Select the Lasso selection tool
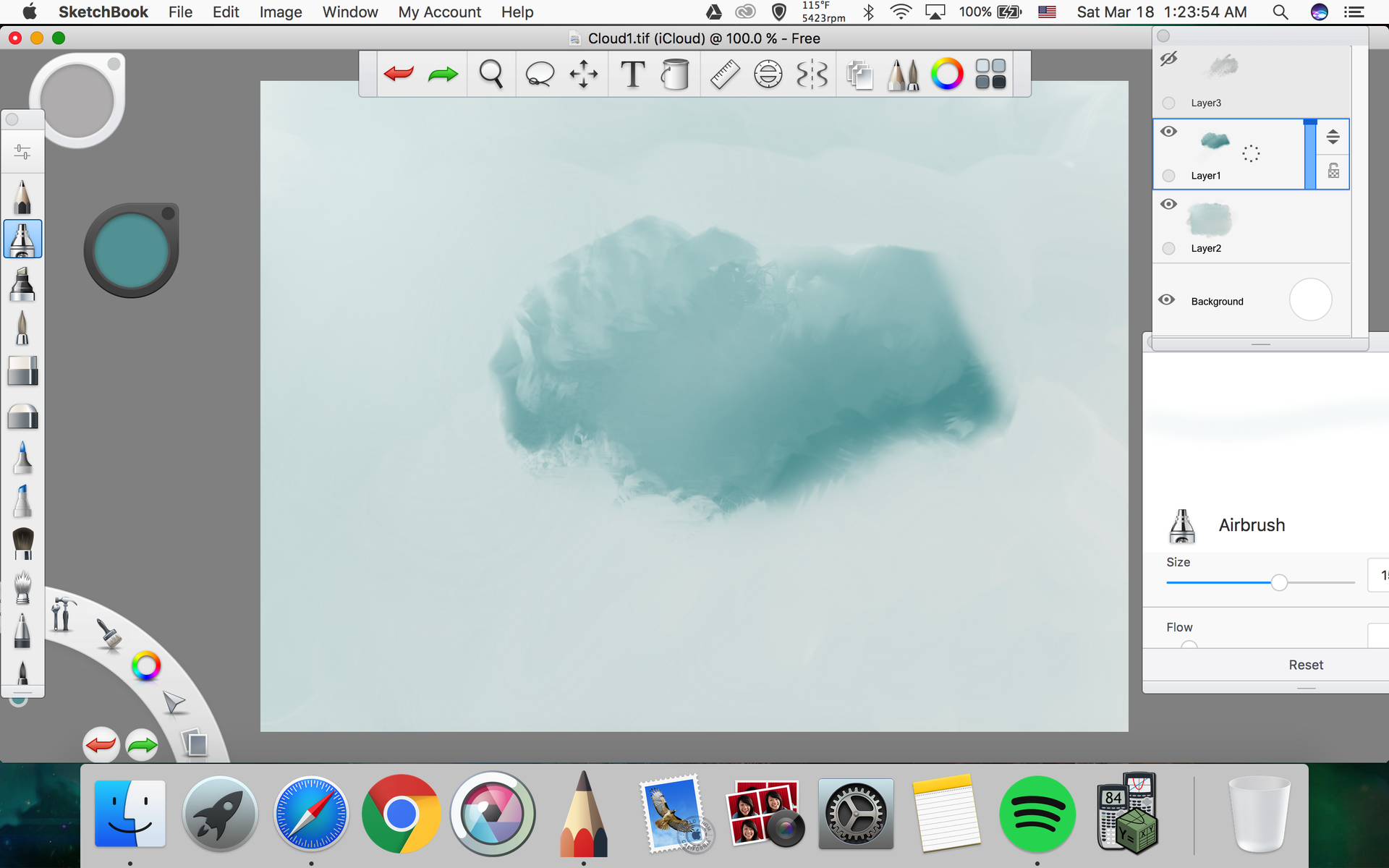This screenshot has width=1389, height=868. pos(540,74)
